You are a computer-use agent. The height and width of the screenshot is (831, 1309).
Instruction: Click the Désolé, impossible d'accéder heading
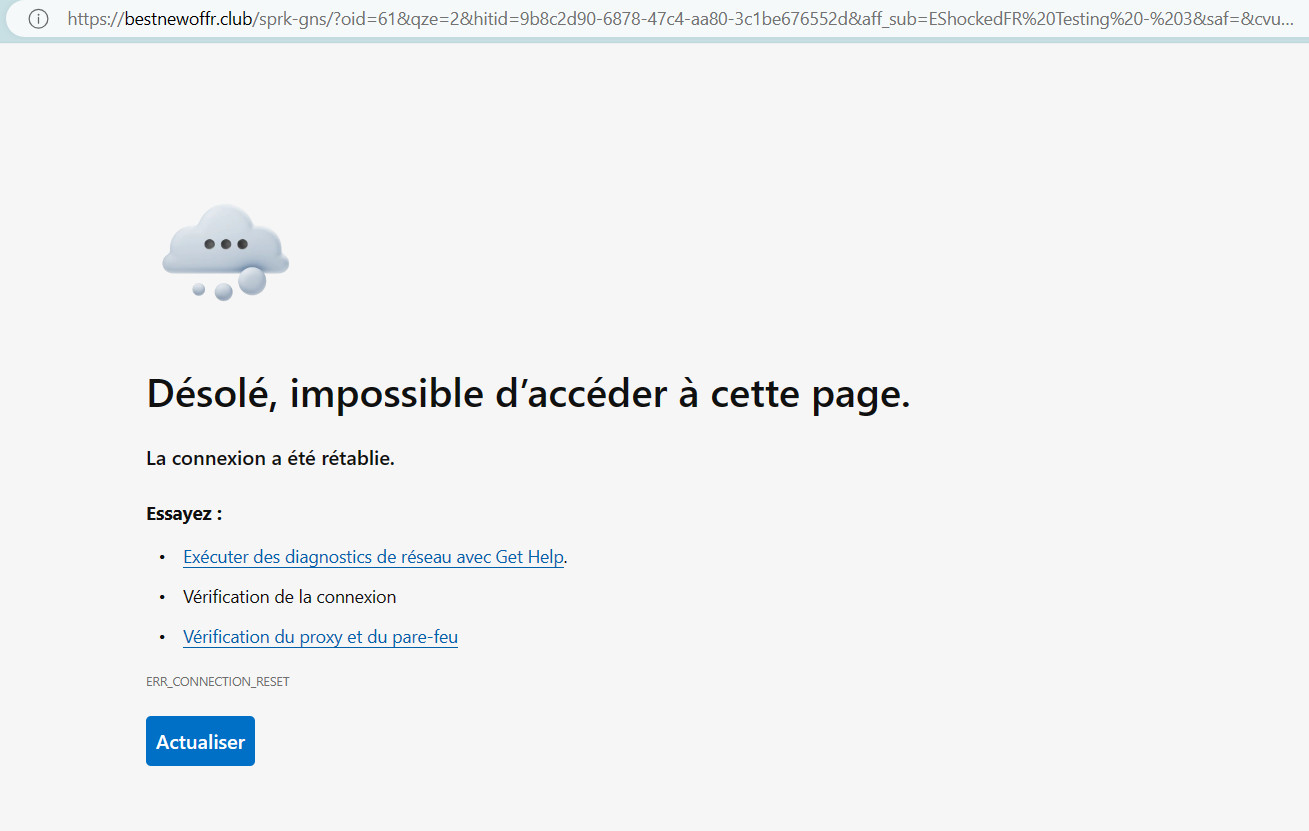click(528, 394)
